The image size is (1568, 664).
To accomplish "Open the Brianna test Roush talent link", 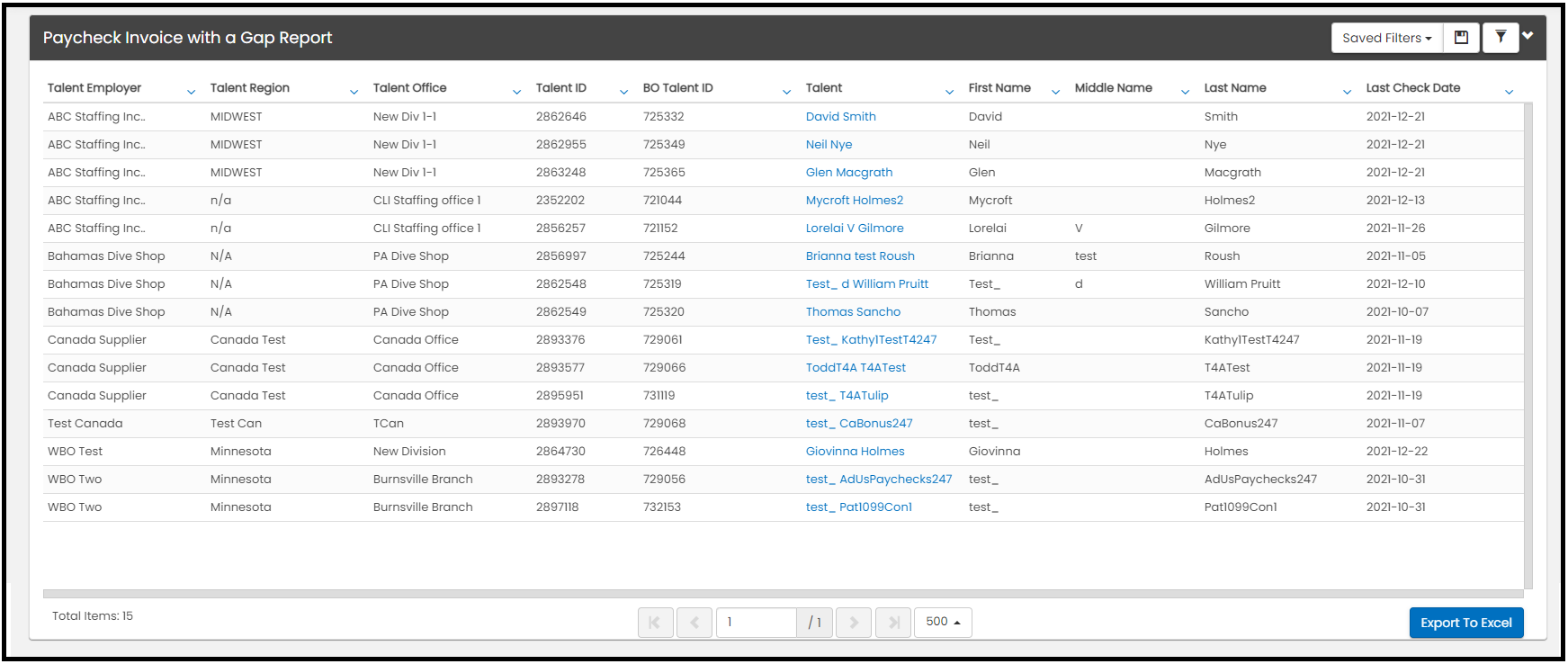I will tap(860, 256).
